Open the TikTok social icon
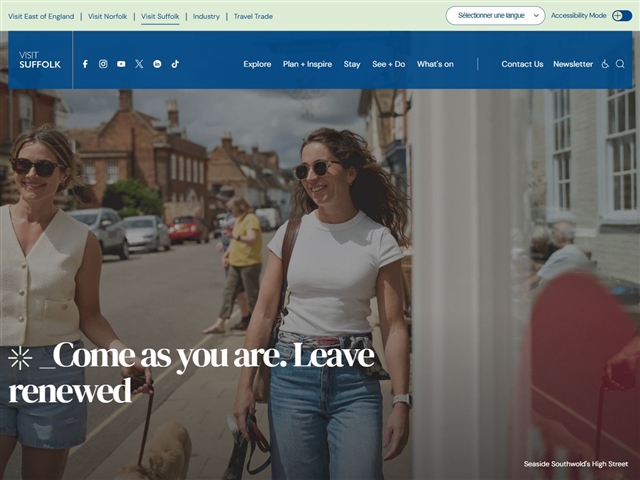 coord(175,64)
